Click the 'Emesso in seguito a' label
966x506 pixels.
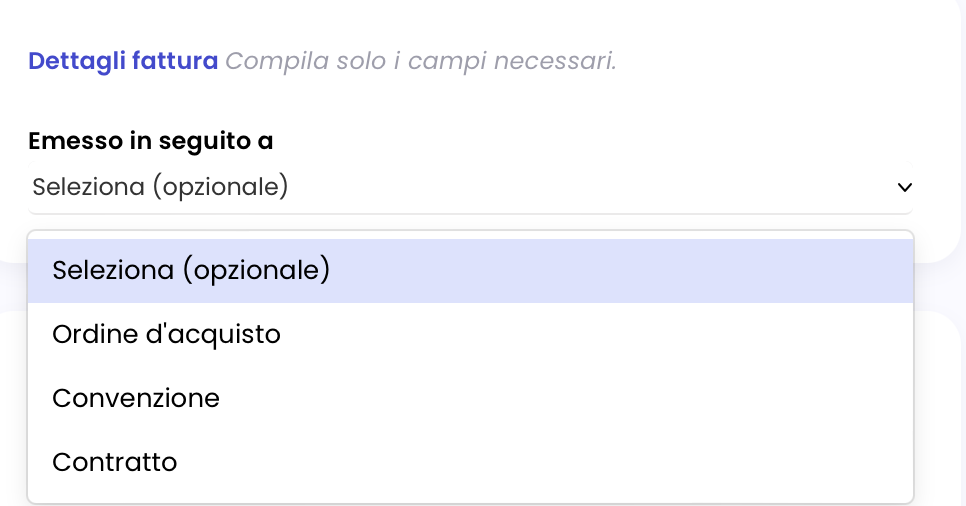(151, 141)
